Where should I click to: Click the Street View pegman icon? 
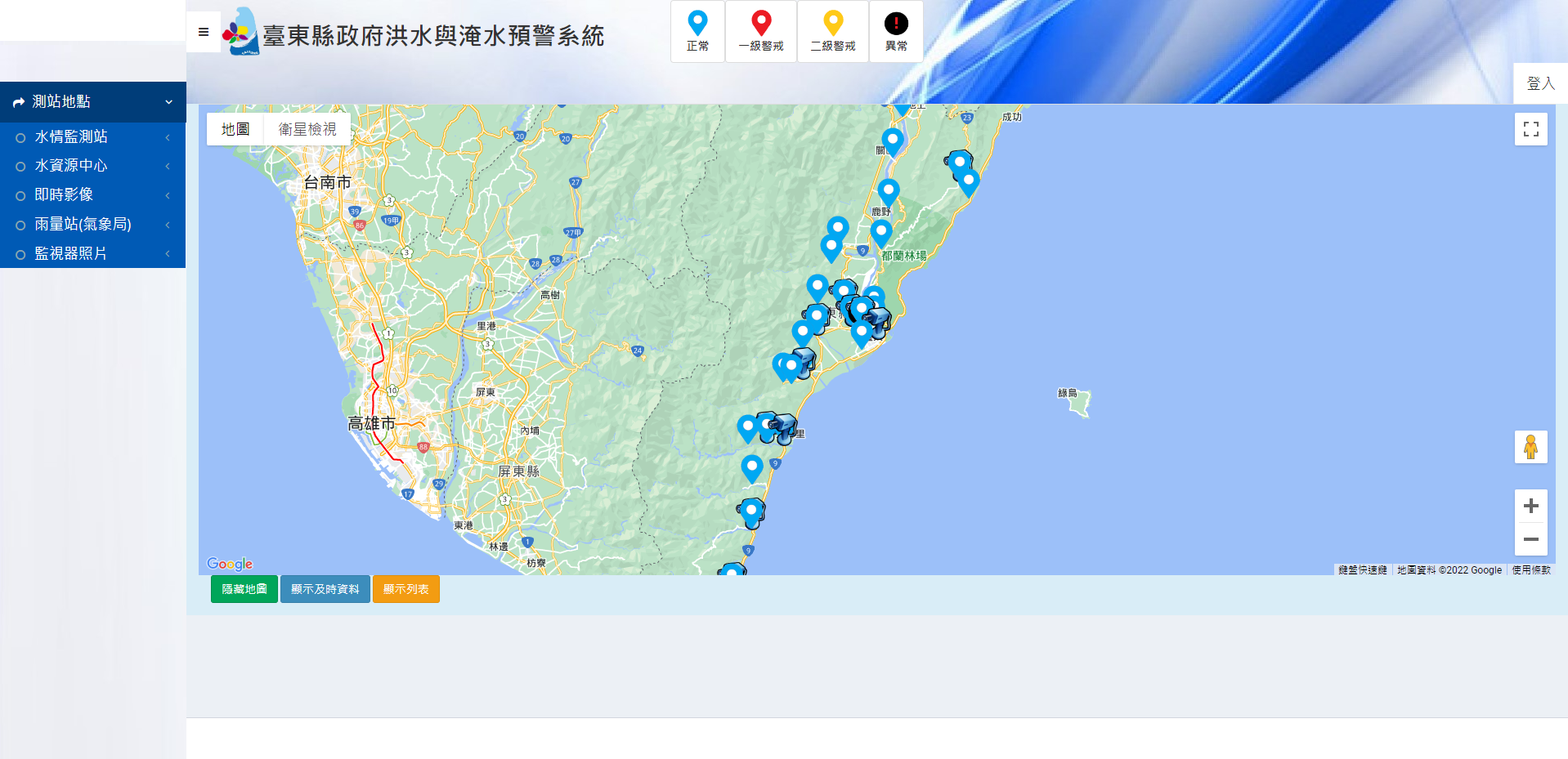pyautogui.click(x=1530, y=447)
